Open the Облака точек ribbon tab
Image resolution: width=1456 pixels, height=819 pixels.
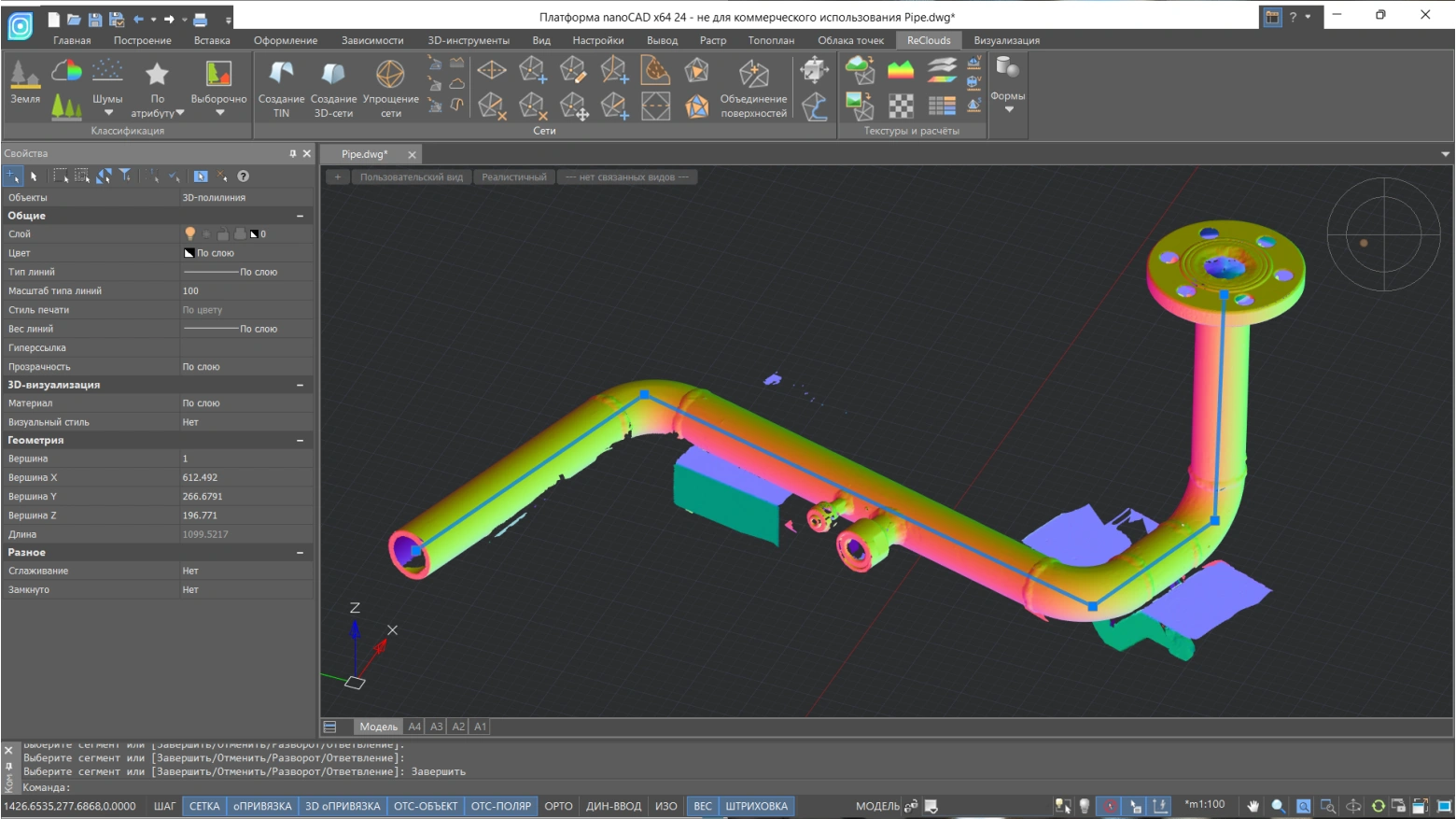coord(850,40)
